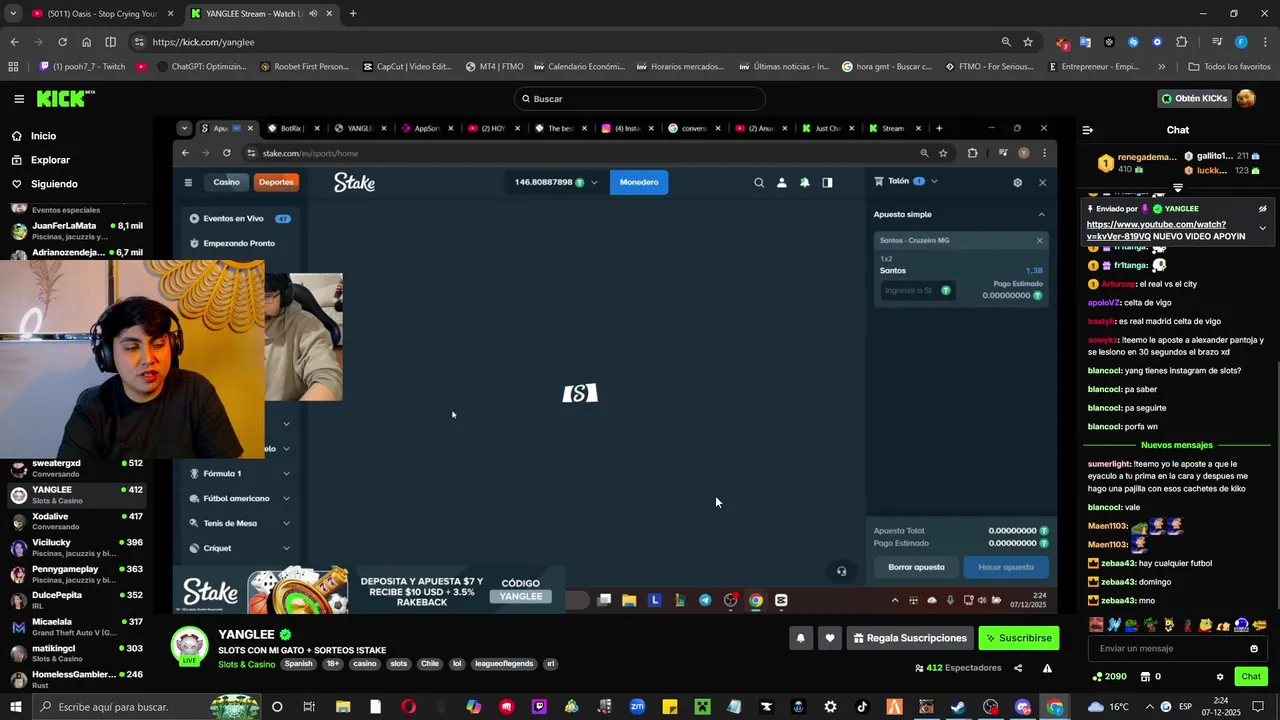
Task: Expand Críquet category
Action: coord(240,548)
